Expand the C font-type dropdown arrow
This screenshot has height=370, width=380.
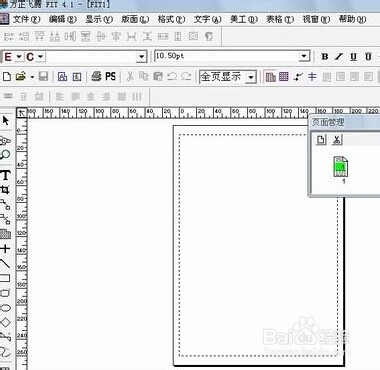[41, 57]
